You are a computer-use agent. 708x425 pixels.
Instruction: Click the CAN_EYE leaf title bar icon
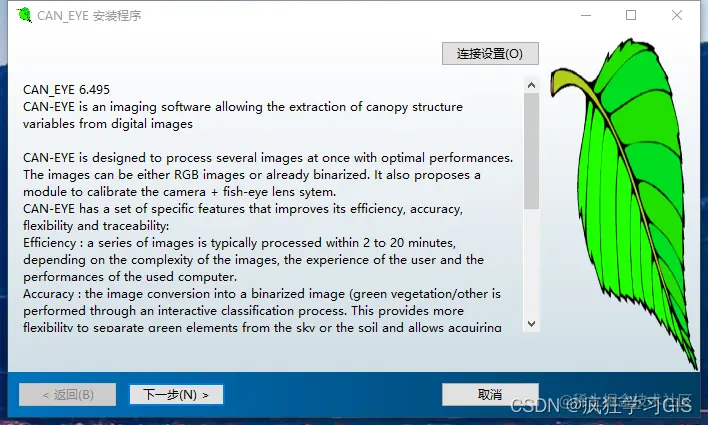pos(24,15)
